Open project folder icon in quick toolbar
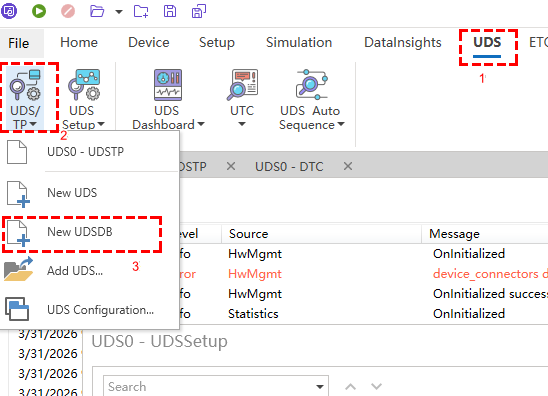 pyautogui.click(x=97, y=11)
